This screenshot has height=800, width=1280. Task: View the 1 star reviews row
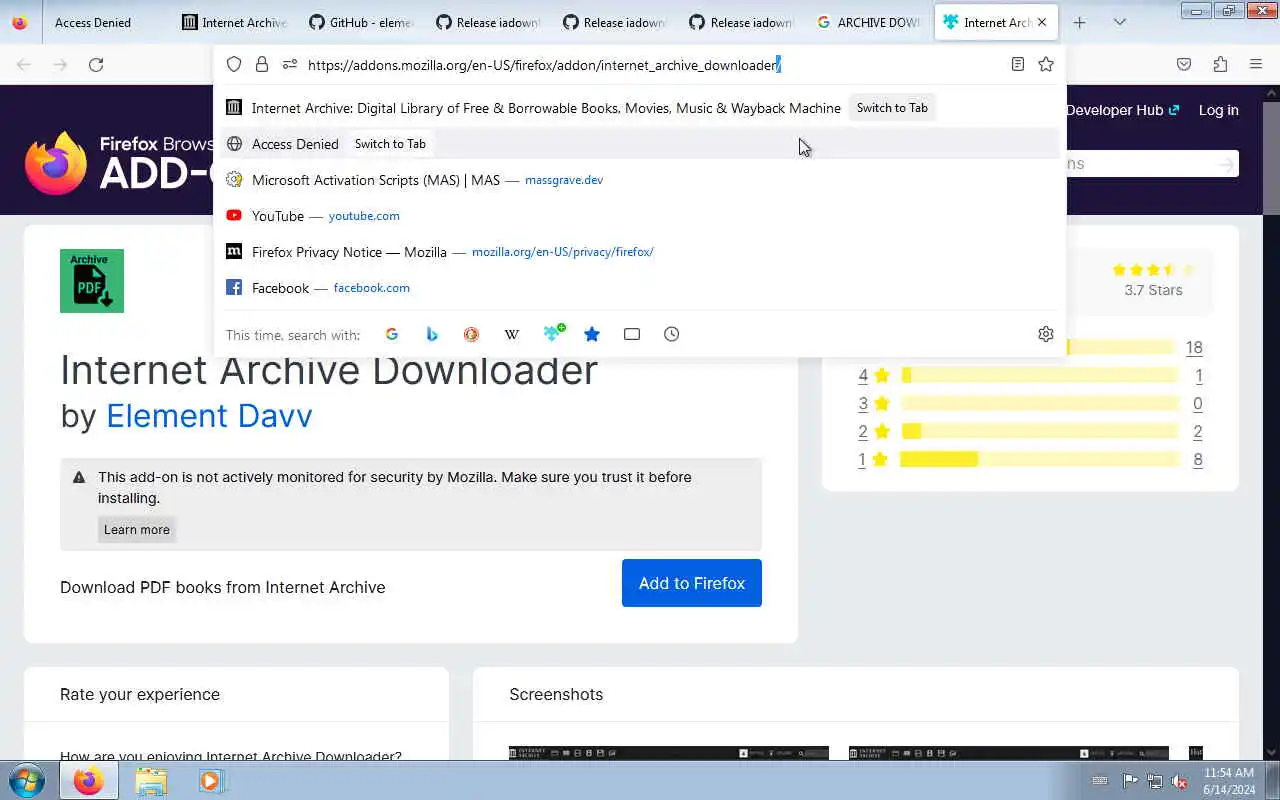click(x=1030, y=460)
